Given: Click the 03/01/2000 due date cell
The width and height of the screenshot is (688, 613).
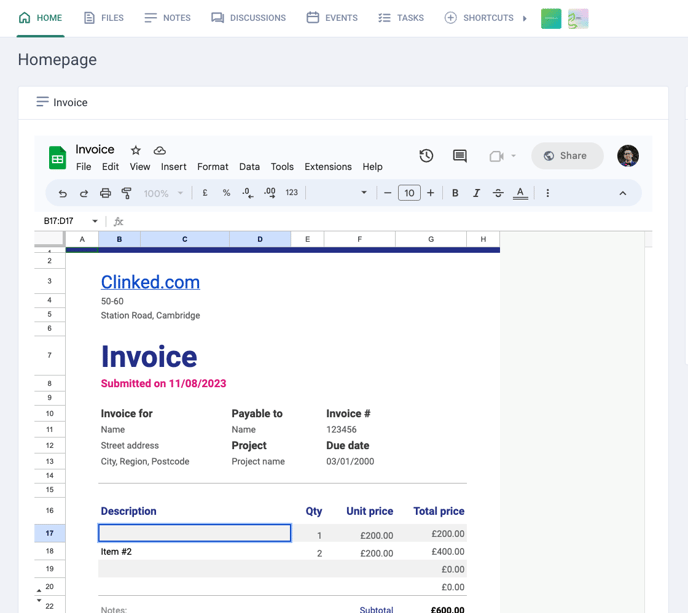Looking at the screenshot, I should pyautogui.click(x=350, y=461).
